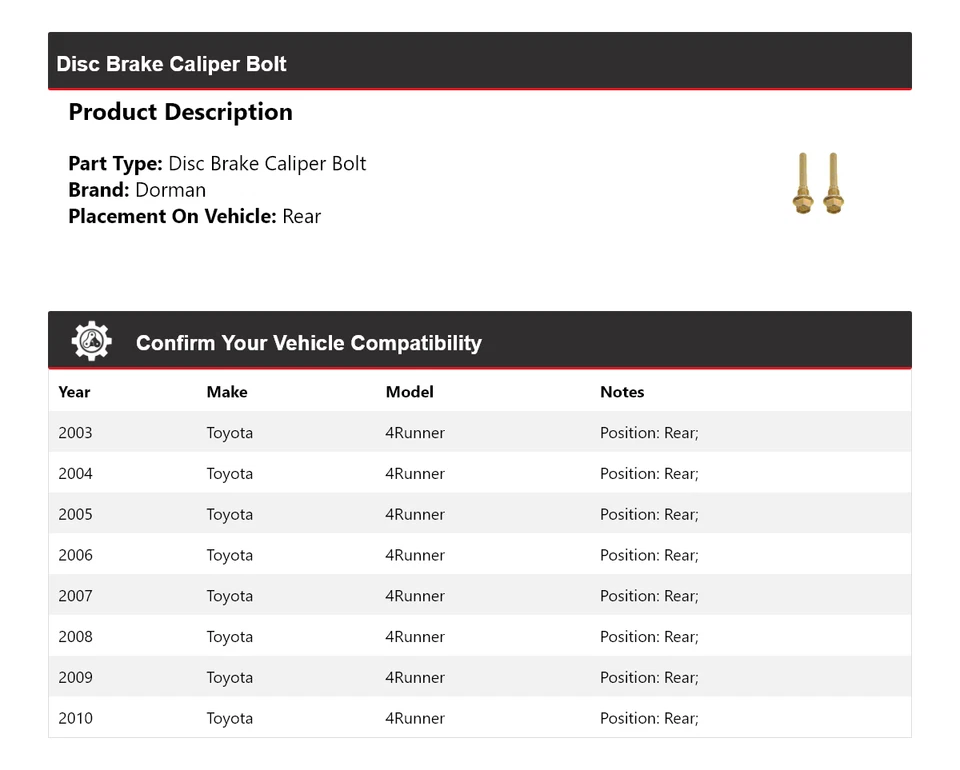Select the 2005 Toyota make cell
This screenshot has width=960, height=770.
230,515
